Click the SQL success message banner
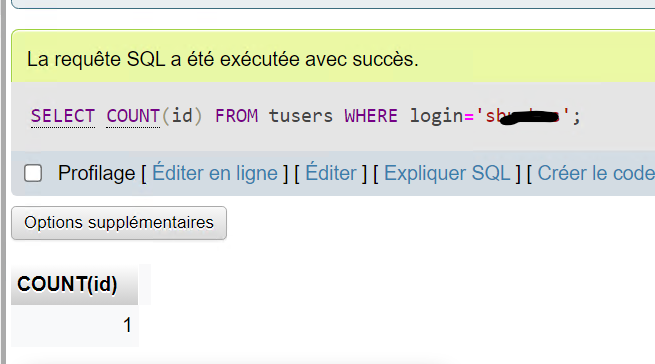This screenshot has width=655, height=364. tap(333, 56)
